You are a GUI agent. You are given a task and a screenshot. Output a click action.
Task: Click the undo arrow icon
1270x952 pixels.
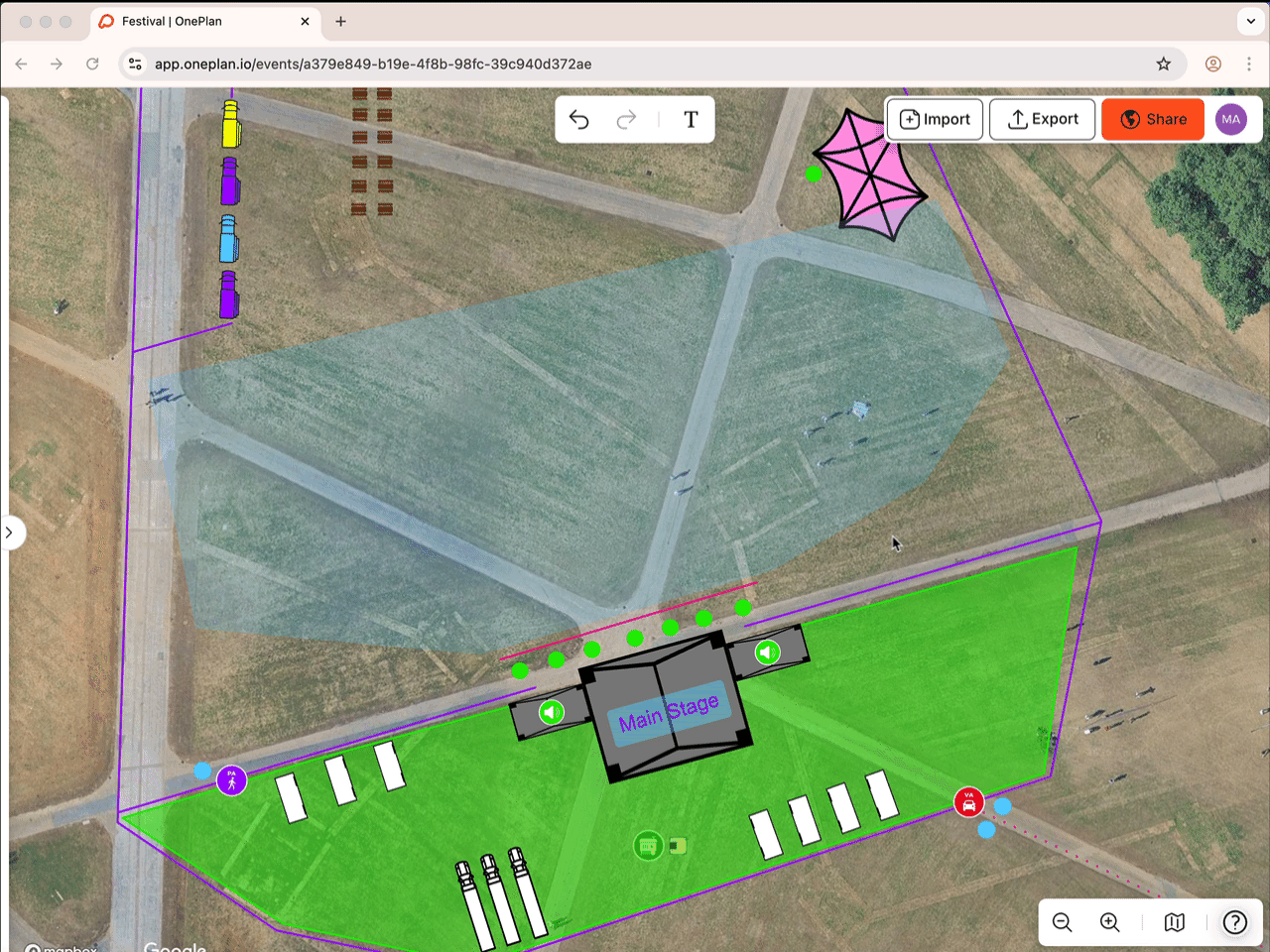[x=579, y=120]
